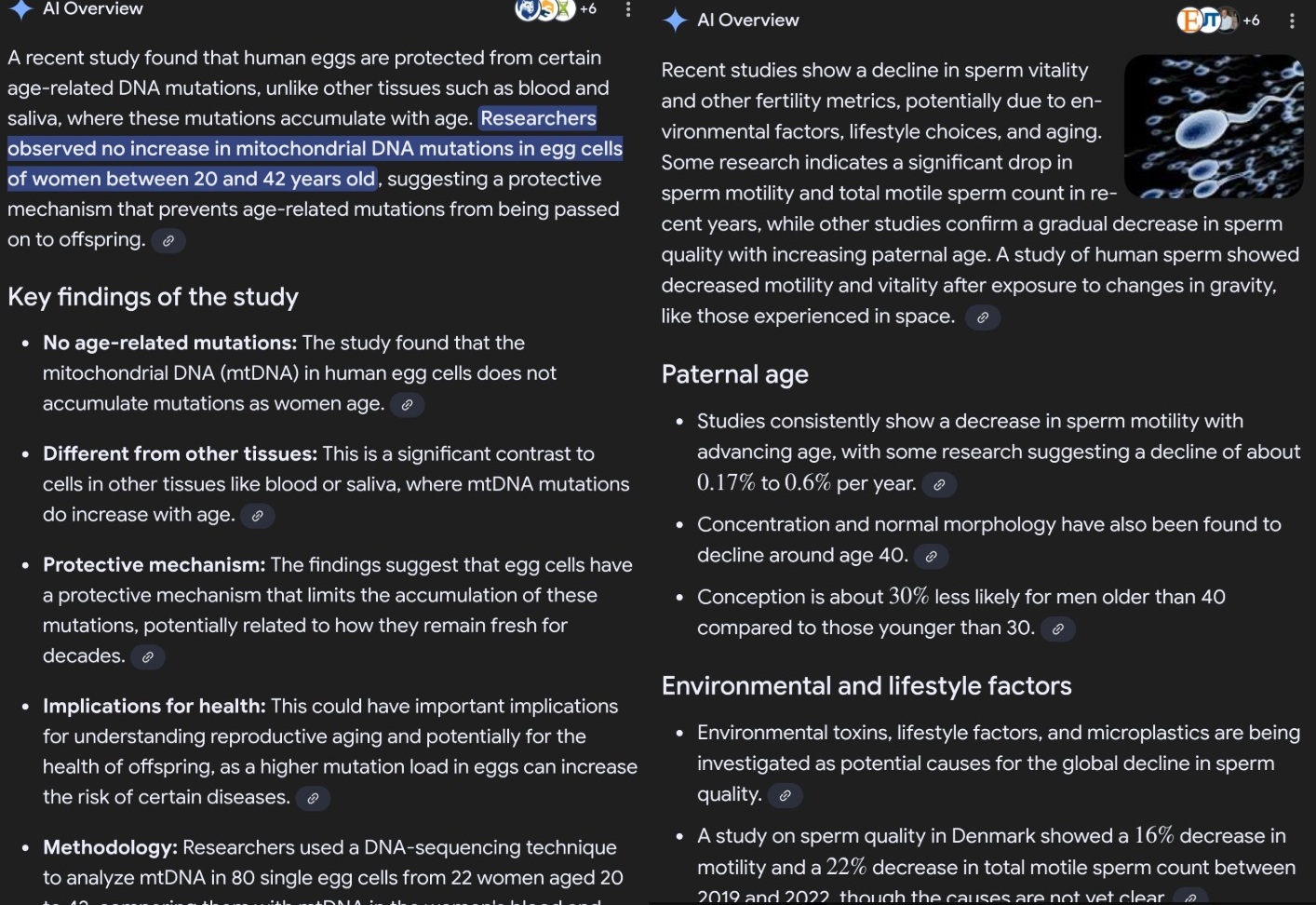Open source link after 'fresh for decades.'
Image resolution: width=1316 pixels, height=905 pixels.
click(x=147, y=657)
